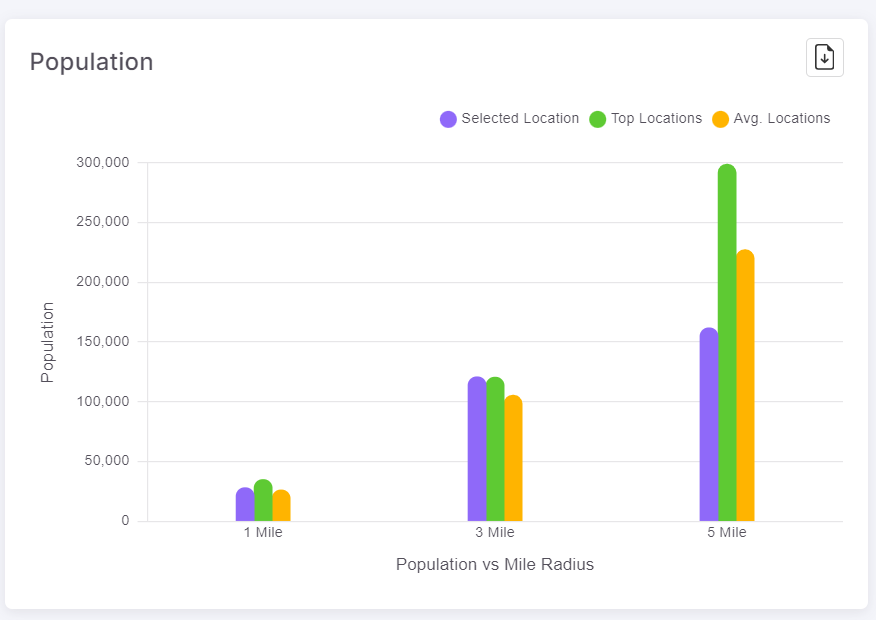Toggle the Selected Location series label
This screenshot has width=876, height=620.
(520, 118)
